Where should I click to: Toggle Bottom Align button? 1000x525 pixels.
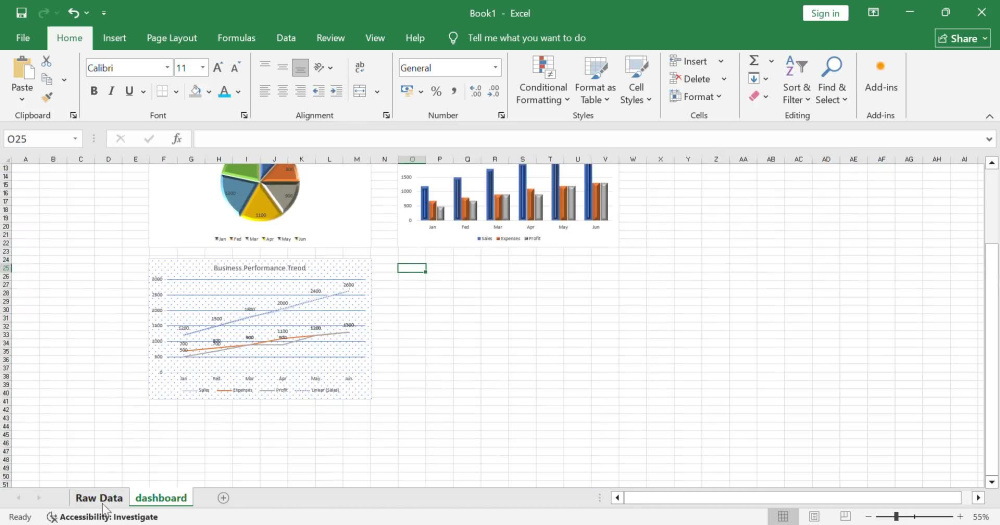(300, 67)
